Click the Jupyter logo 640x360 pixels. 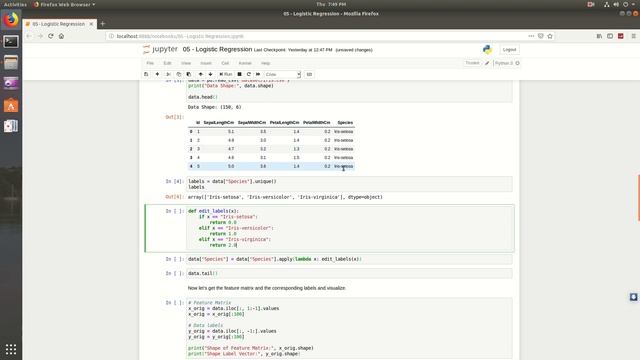tap(160, 49)
